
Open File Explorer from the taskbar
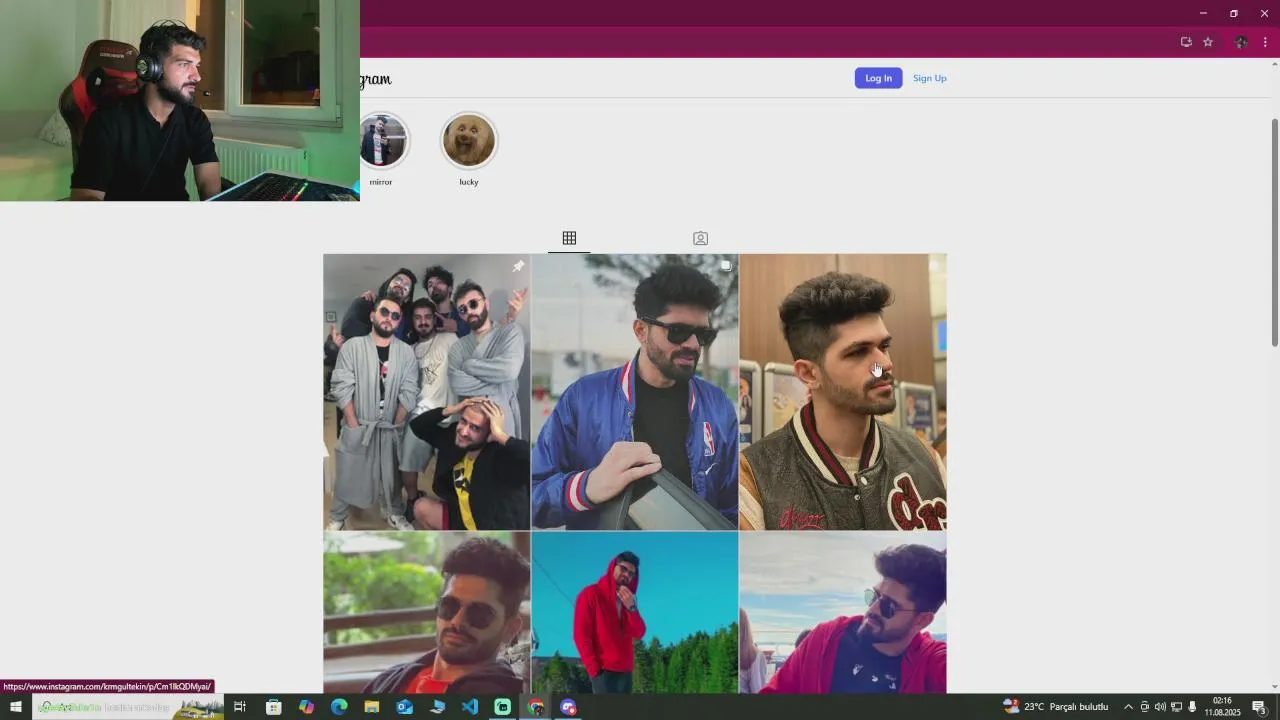coord(372,707)
